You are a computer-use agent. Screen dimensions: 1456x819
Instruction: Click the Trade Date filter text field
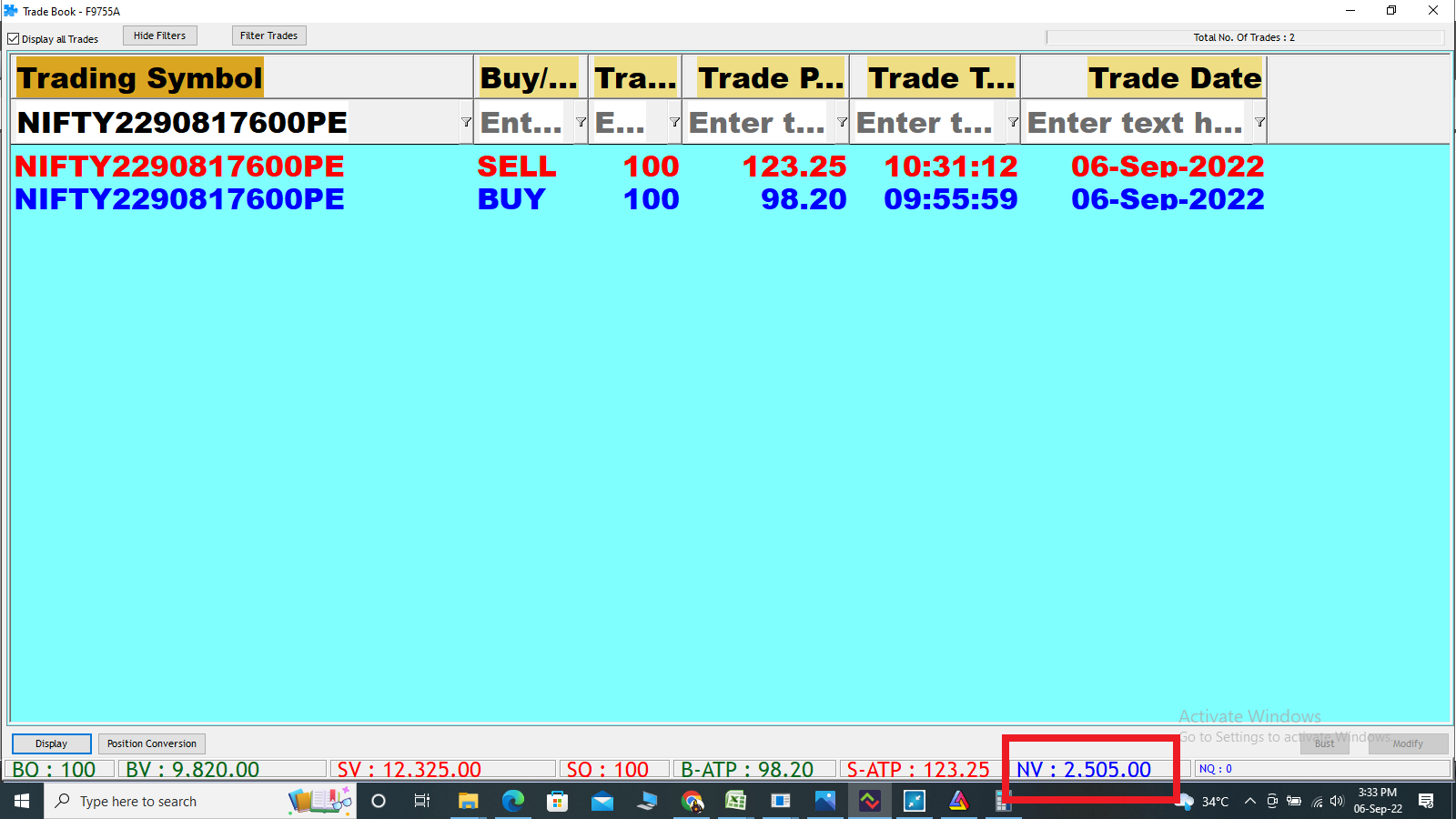1137,122
